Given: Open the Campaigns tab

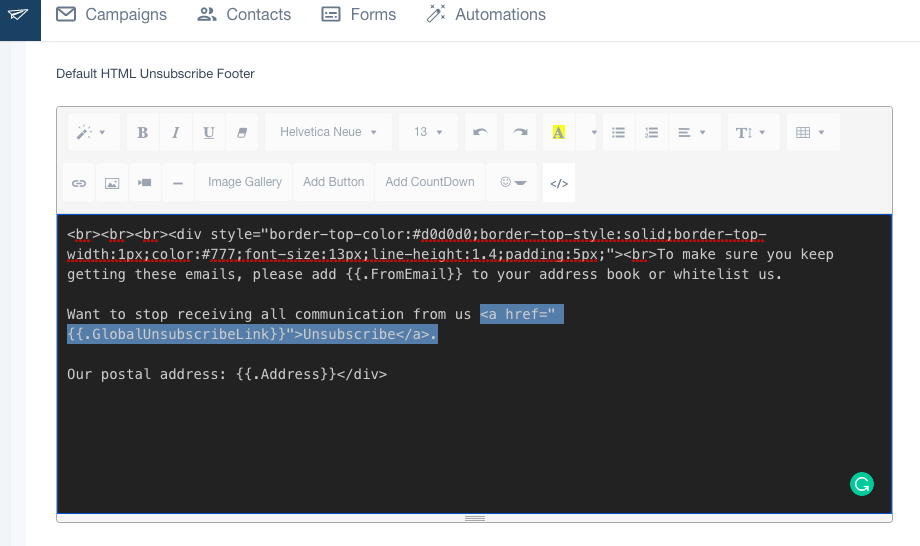Looking at the screenshot, I should pyautogui.click(x=111, y=14).
